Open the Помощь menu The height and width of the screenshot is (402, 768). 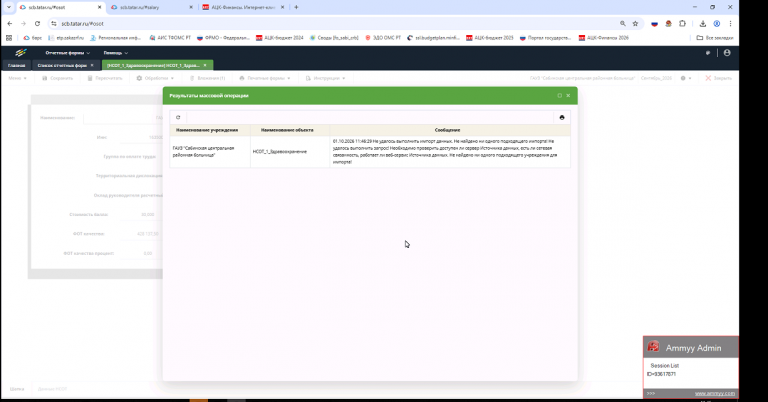pyautogui.click(x=116, y=53)
